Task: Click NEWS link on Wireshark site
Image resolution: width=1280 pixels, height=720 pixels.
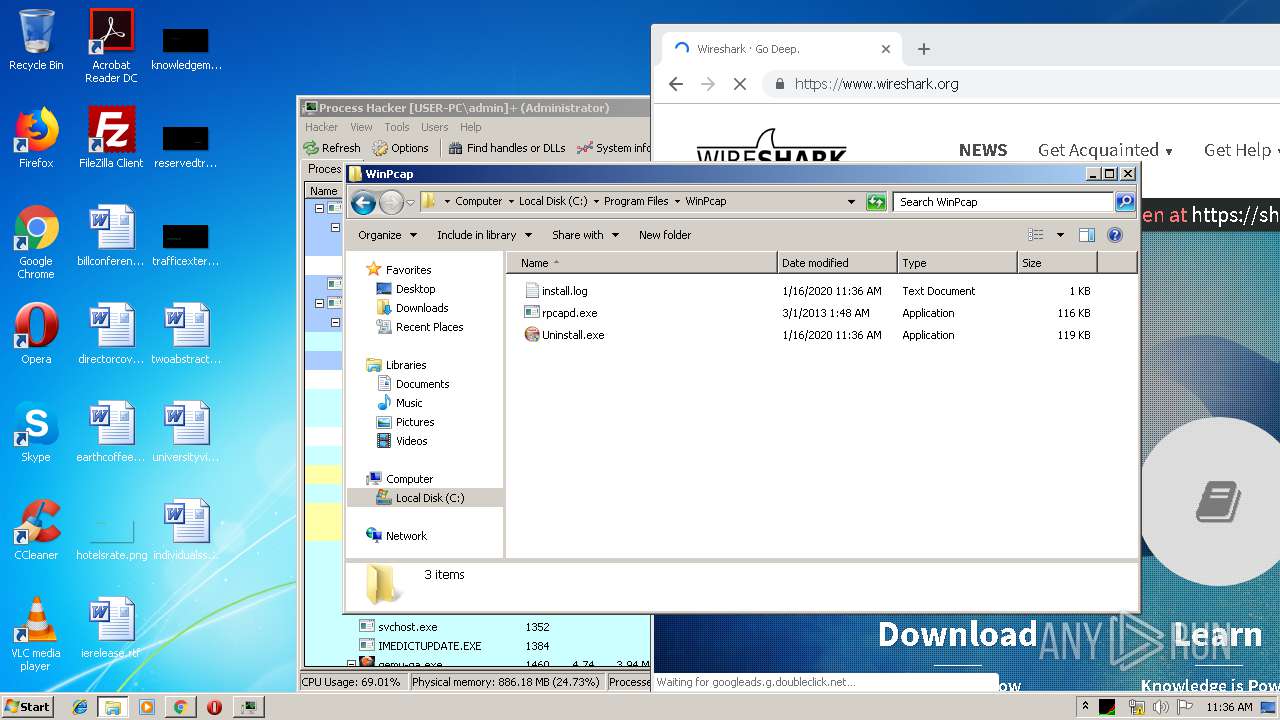Action: click(983, 150)
